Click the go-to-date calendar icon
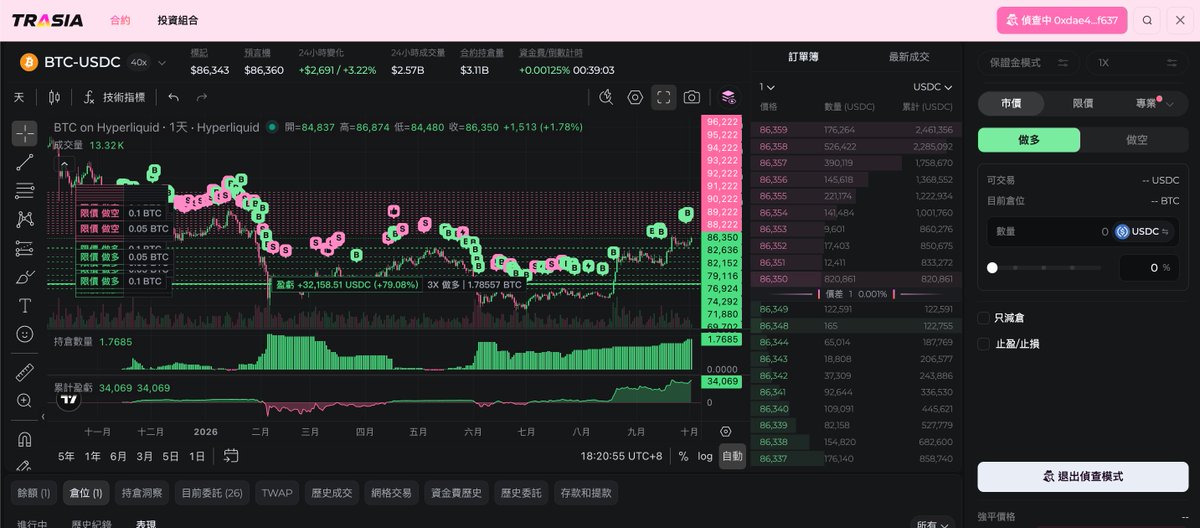The width and height of the screenshot is (1200, 528). 231,456
